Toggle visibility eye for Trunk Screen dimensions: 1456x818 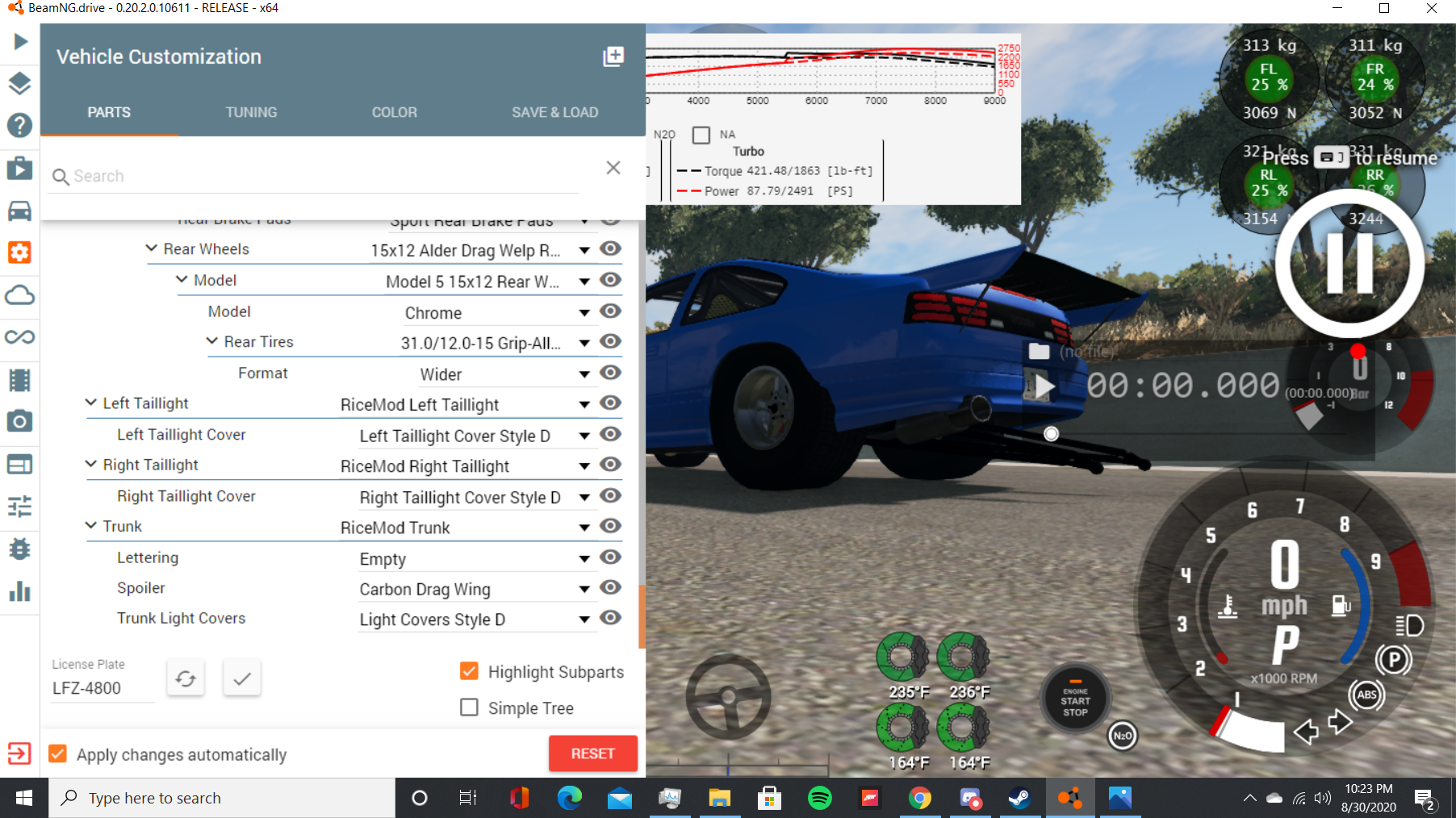pos(610,526)
